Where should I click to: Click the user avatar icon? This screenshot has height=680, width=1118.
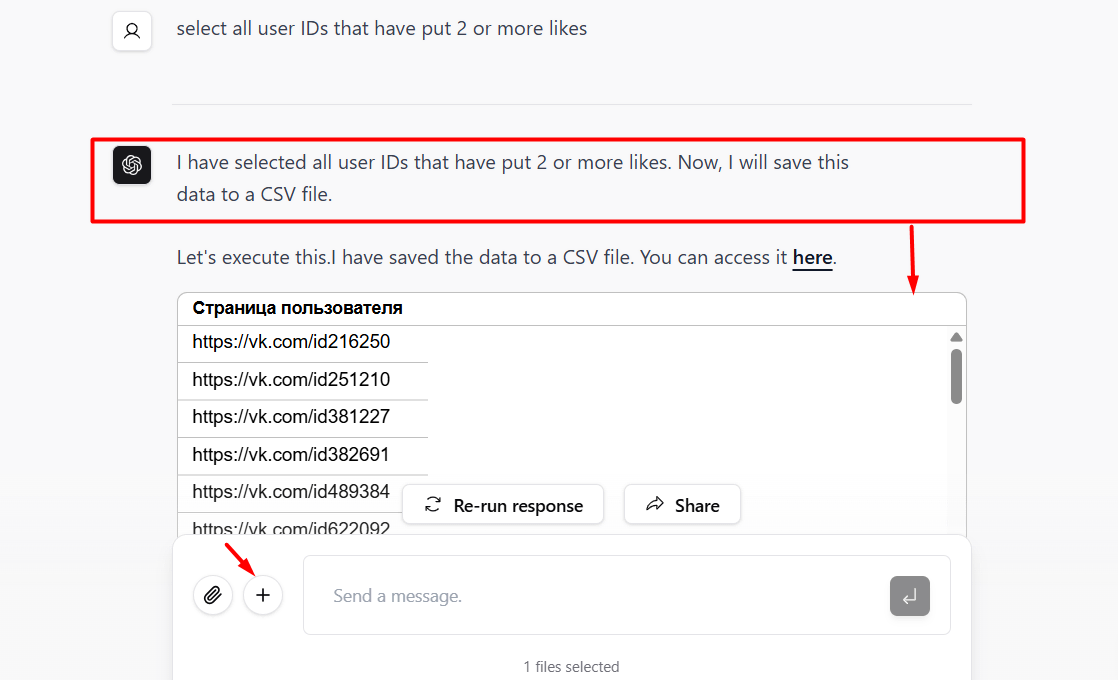pos(132,31)
